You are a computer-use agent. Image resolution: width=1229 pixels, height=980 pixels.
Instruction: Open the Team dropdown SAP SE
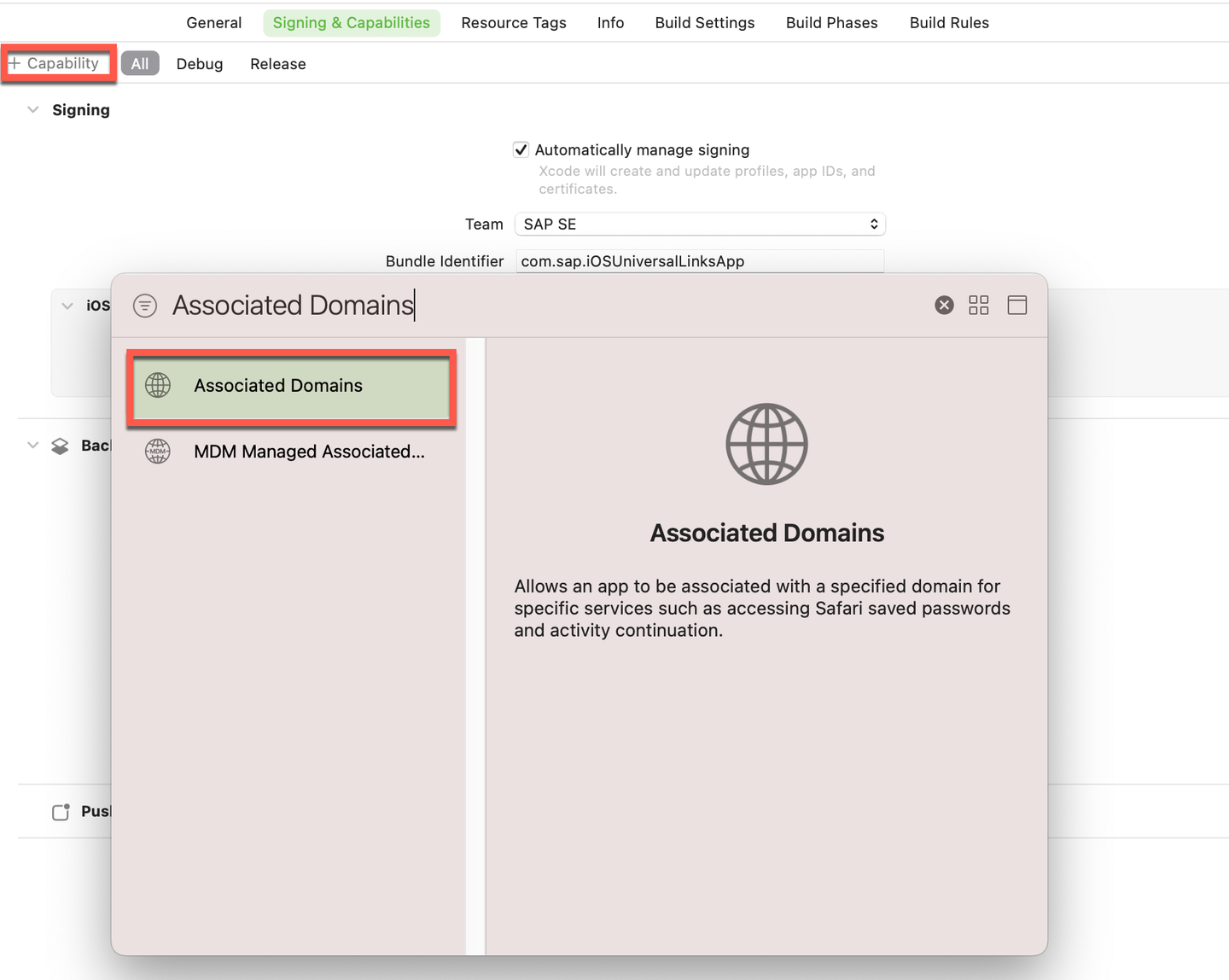(x=700, y=224)
